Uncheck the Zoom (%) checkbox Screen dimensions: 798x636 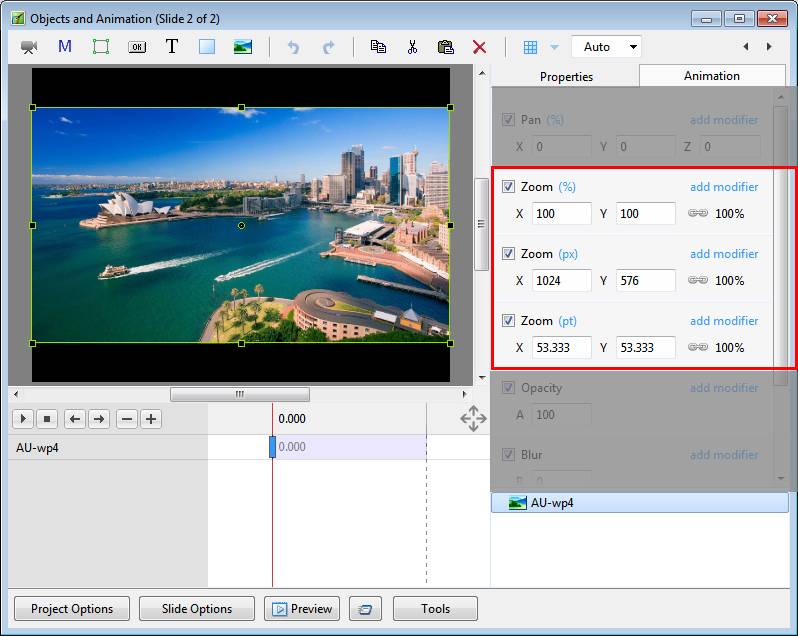coord(509,187)
